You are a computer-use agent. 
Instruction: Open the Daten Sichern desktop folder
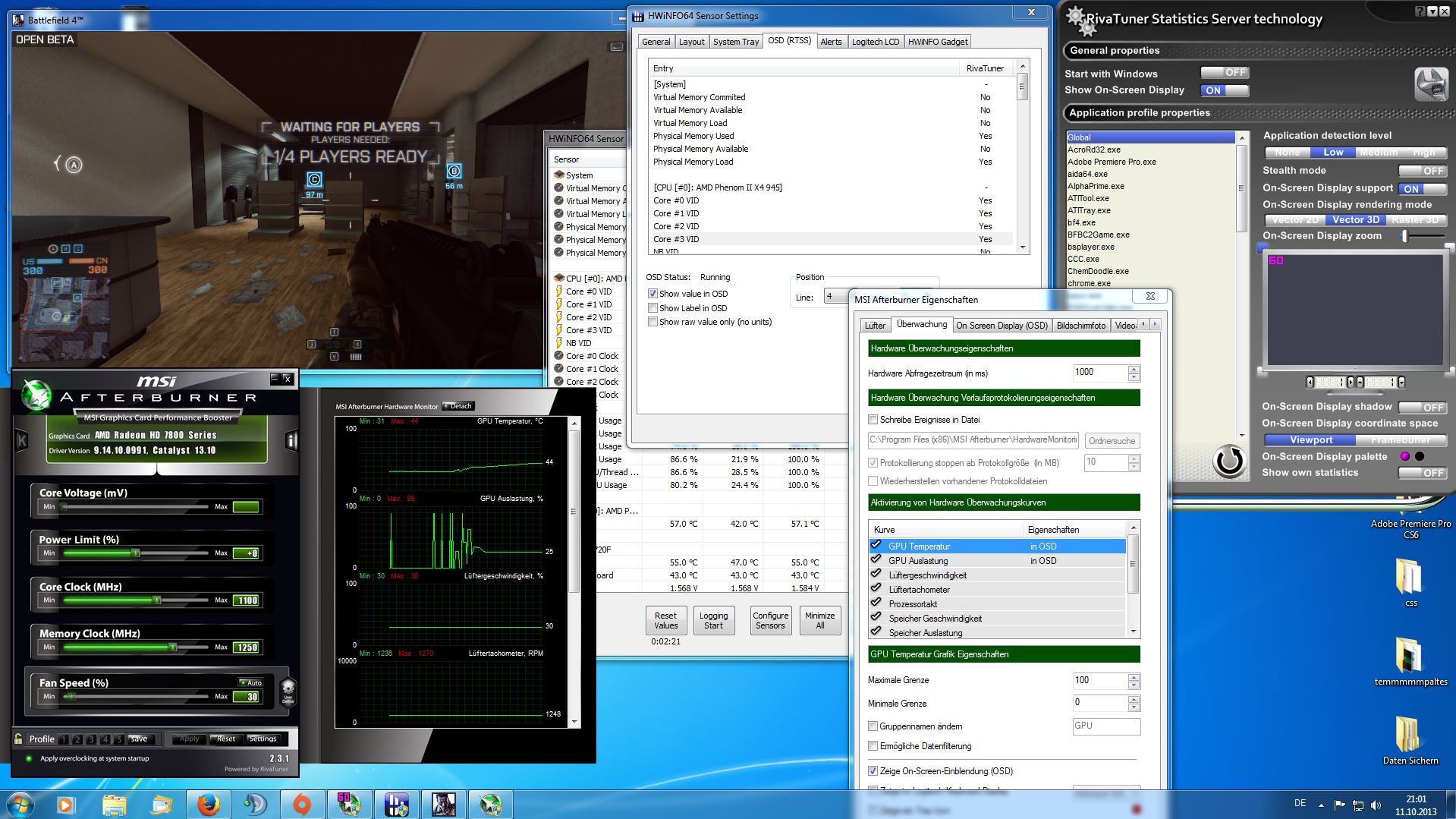pyautogui.click(x=1410, y=740)
